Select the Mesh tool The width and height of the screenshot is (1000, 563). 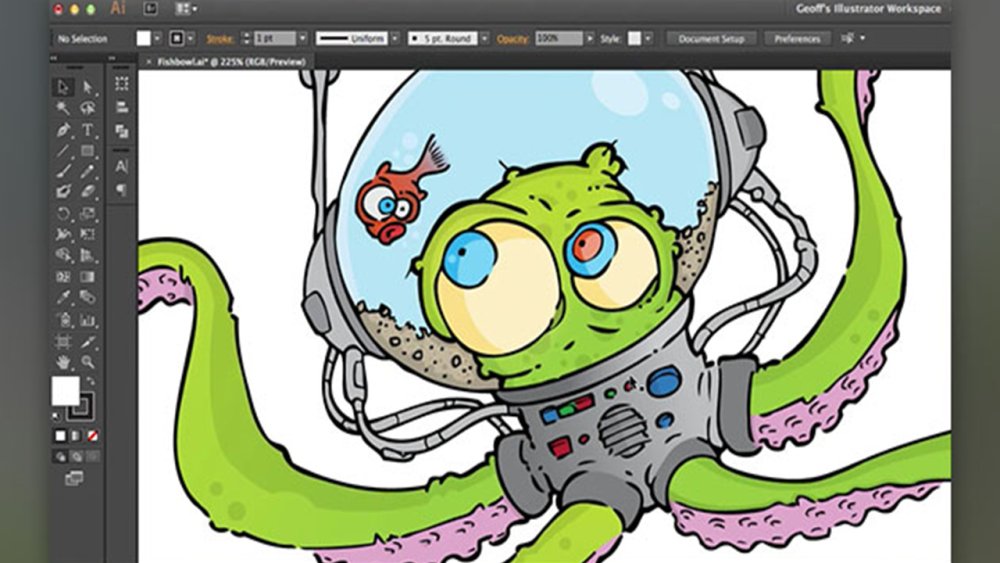(63, 277)
